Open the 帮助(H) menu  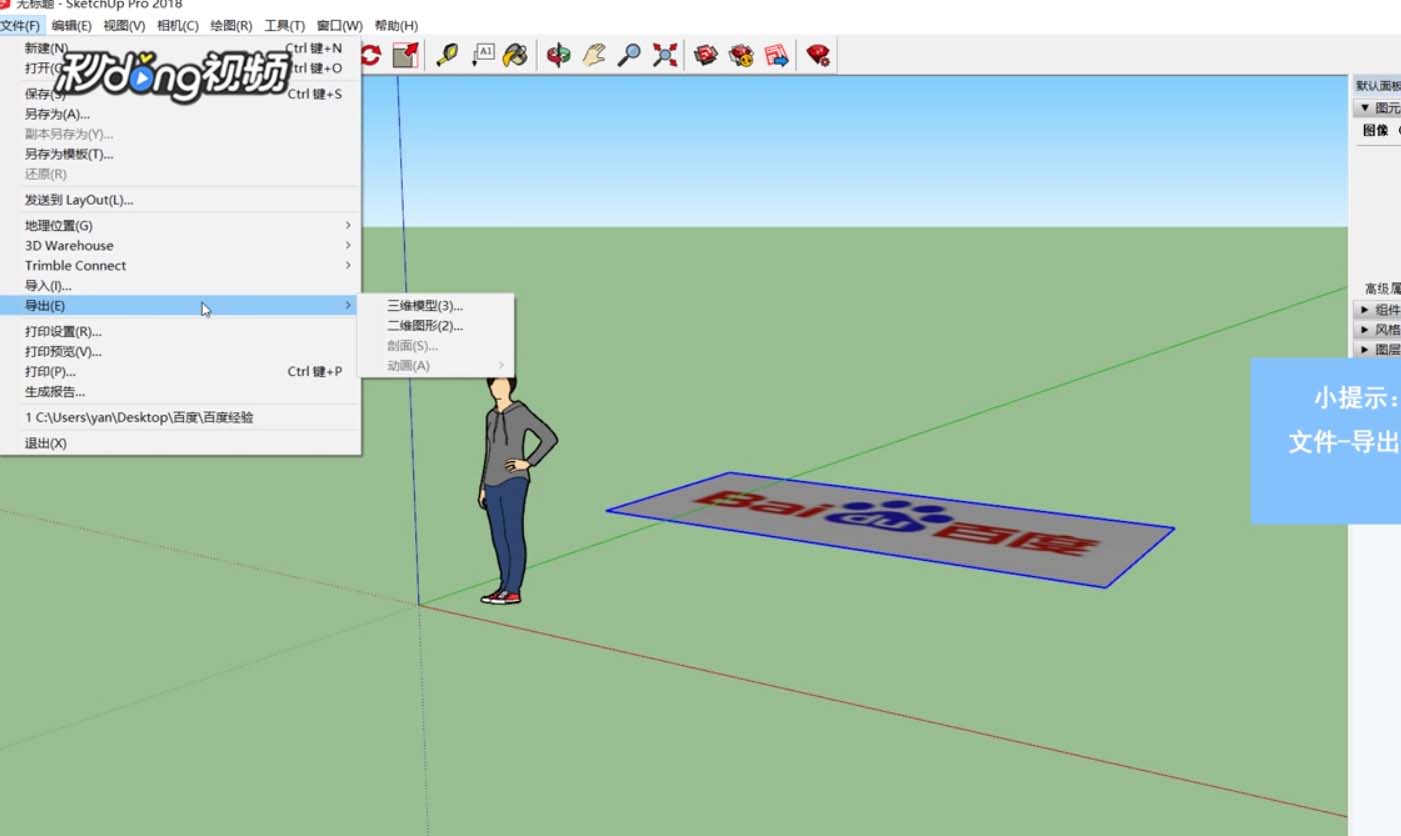(x=396, y=25)
